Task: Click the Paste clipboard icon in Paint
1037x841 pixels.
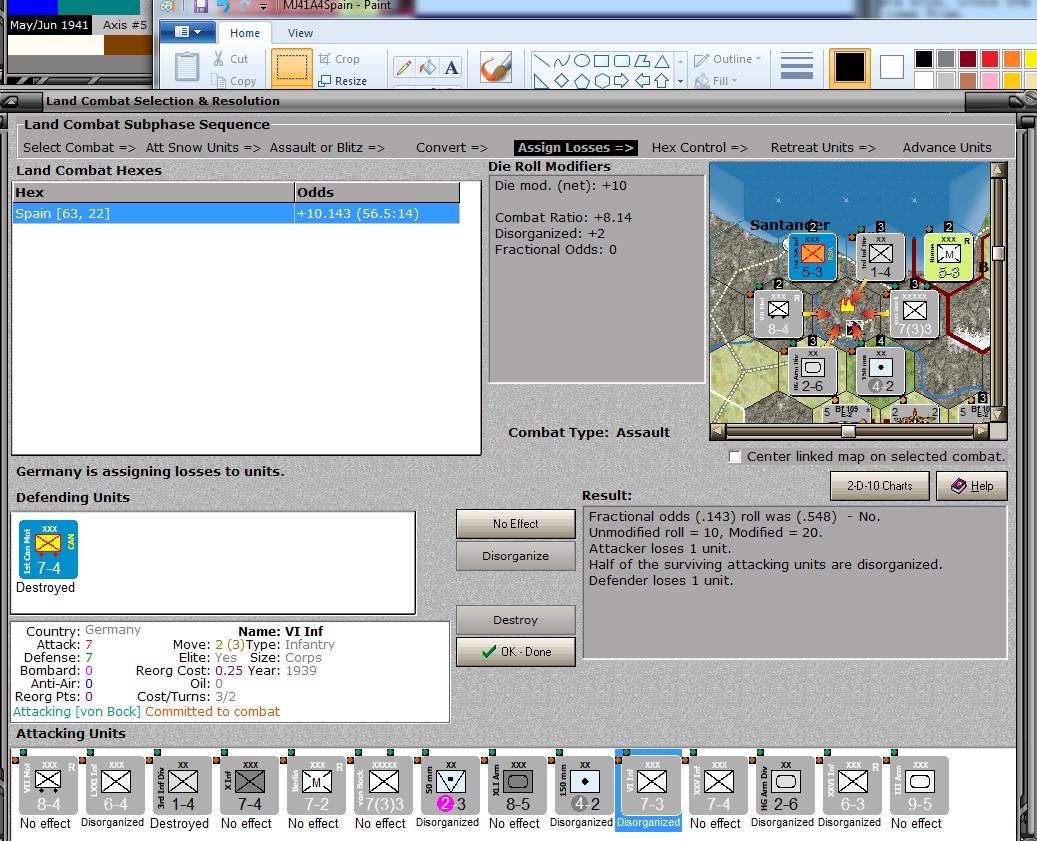Action: click(x=187, y=67)
